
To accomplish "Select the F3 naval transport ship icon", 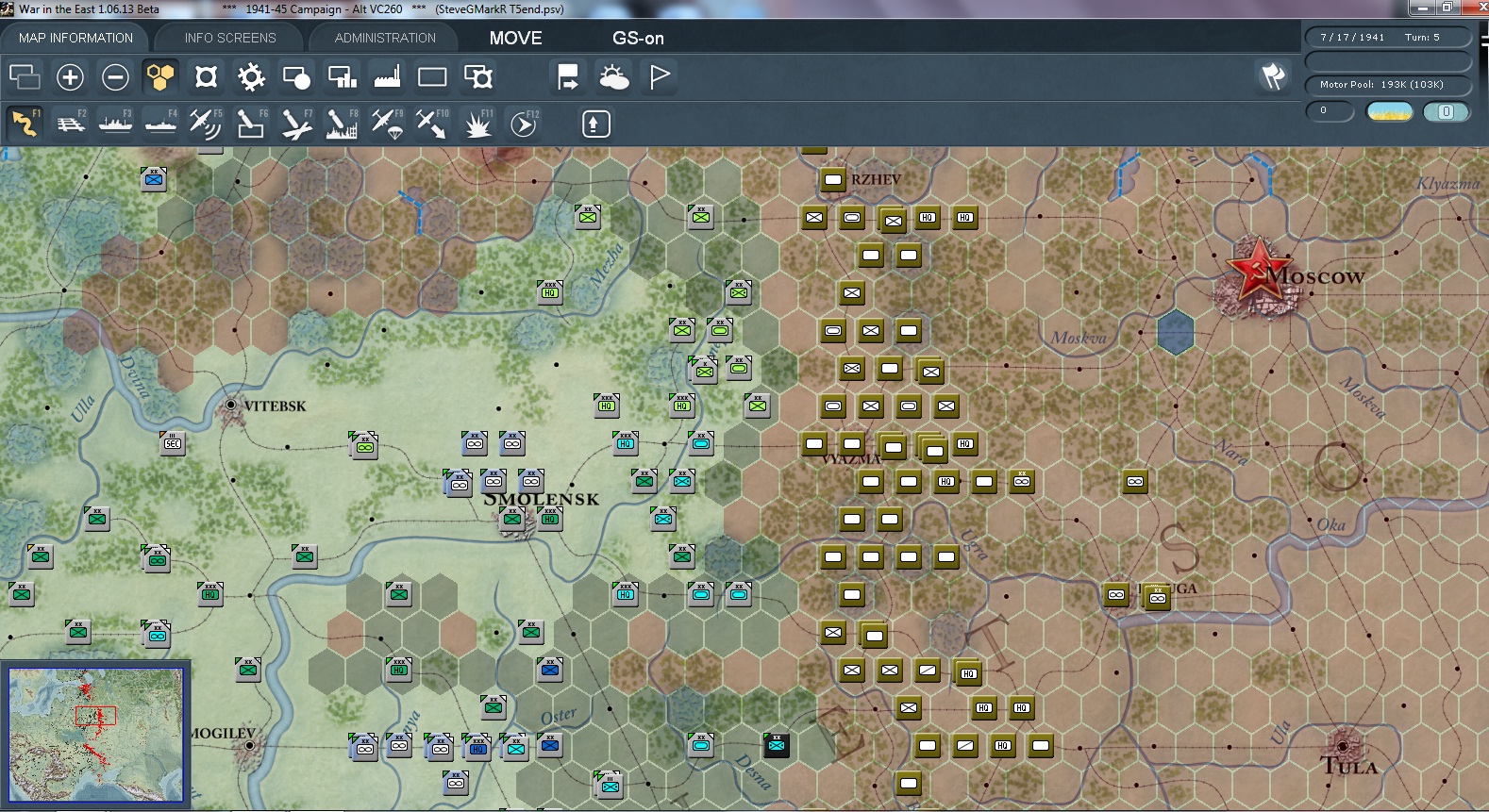I will click(x=115, y=124).
